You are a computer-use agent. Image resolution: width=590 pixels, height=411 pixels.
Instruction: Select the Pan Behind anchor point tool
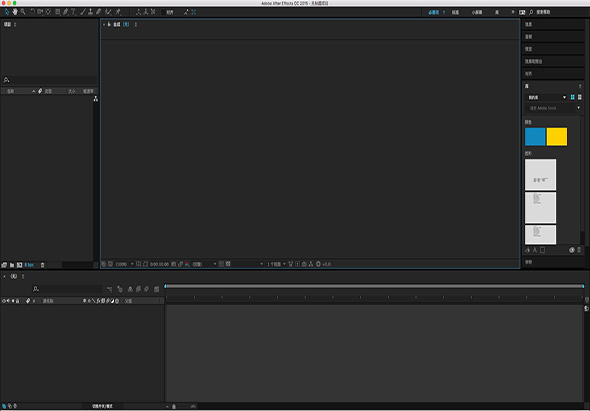pyautogui.click(x=48, y=12)
